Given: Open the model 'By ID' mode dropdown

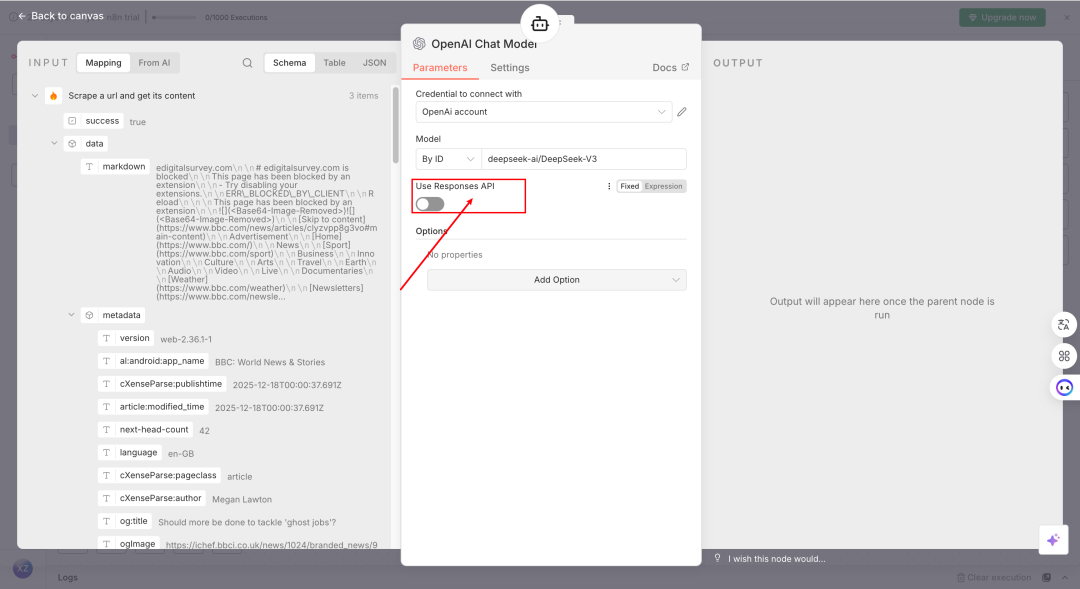Looking at the screenshot, I should [x=448, y=158].
